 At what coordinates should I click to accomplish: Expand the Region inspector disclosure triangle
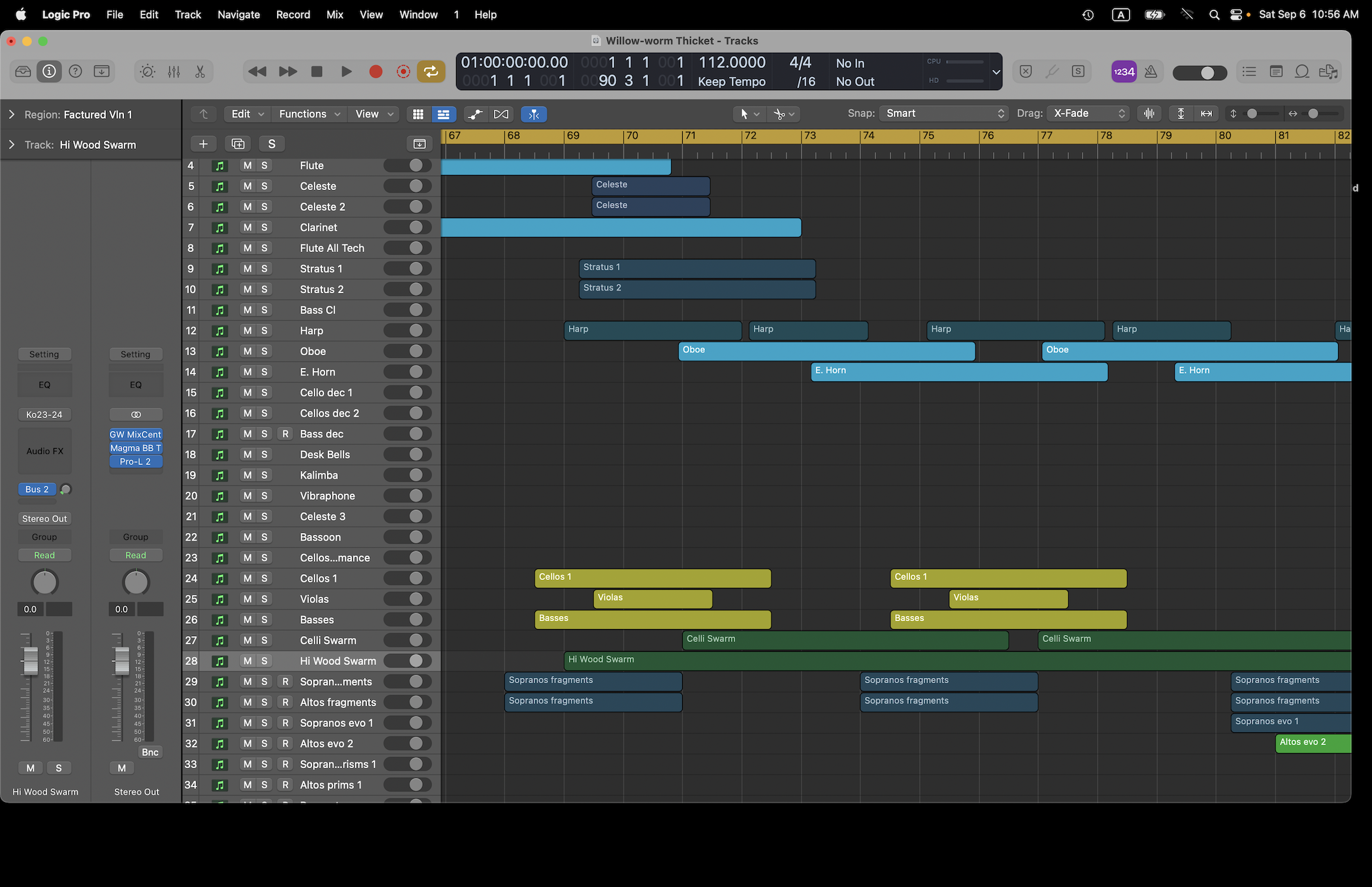click(x=11, y=114)
